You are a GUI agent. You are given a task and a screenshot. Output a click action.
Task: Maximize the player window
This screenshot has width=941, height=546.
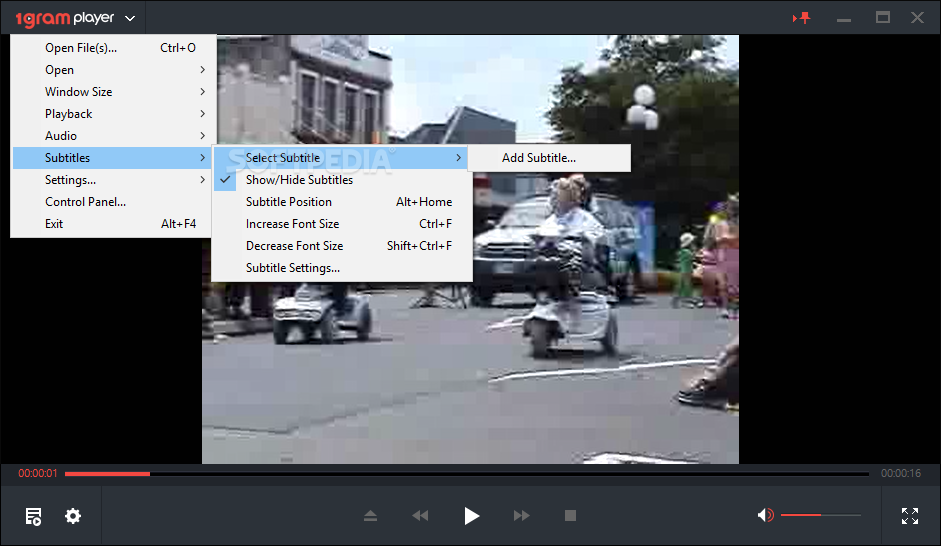coord(882,17)
